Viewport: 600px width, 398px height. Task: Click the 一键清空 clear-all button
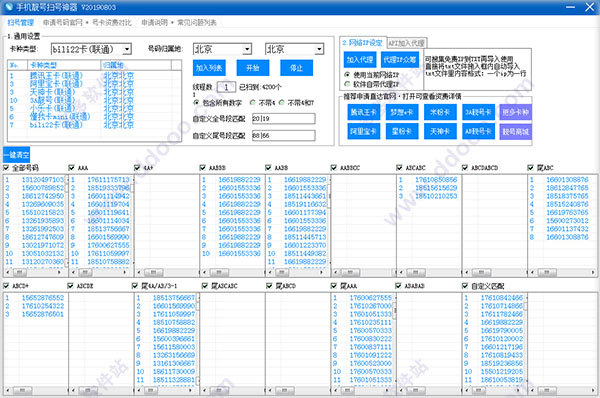(16, 155)
